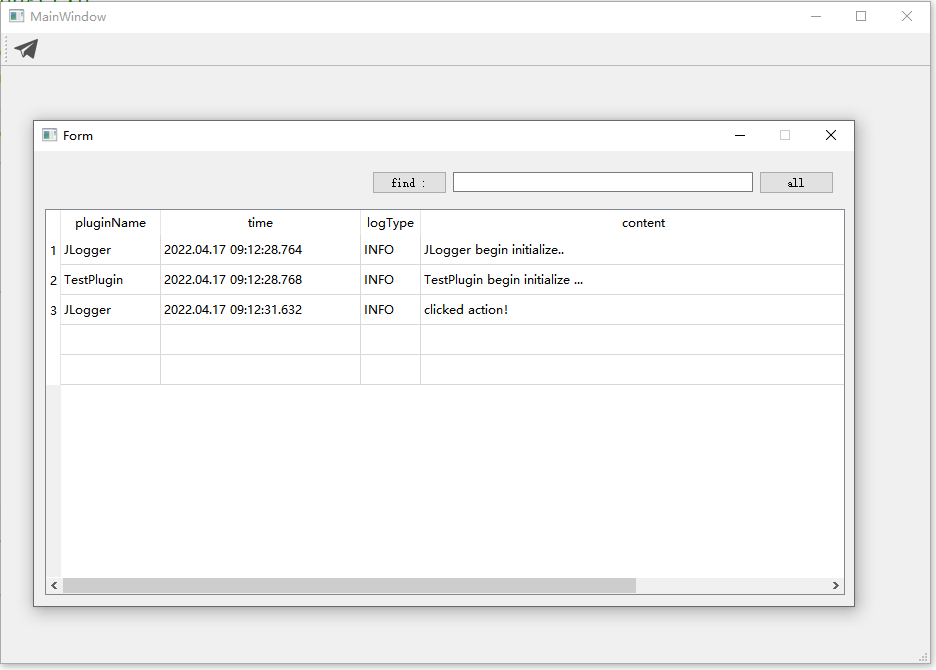The height and width of the screenshot is (670, 936).
Task: Click horizontal scrollbar left arrow
Action: 54,586
